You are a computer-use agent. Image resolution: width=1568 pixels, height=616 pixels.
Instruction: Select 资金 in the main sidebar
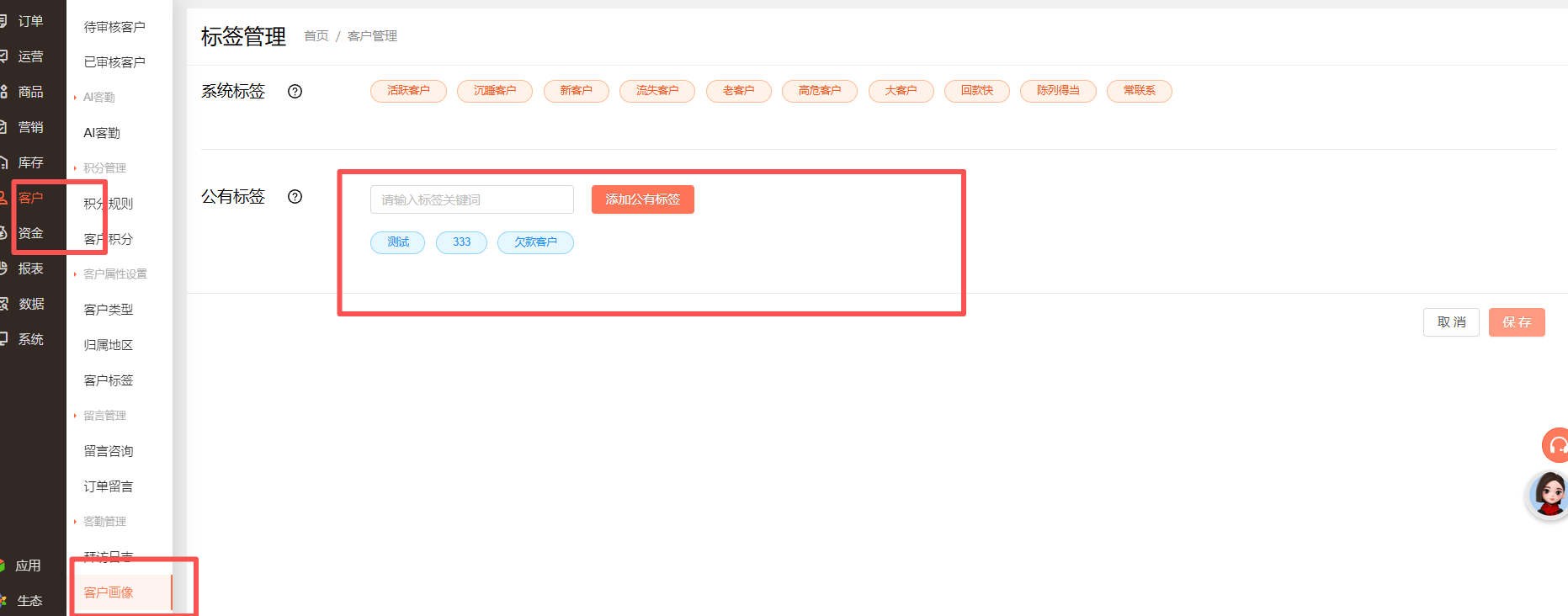[30, 233]
